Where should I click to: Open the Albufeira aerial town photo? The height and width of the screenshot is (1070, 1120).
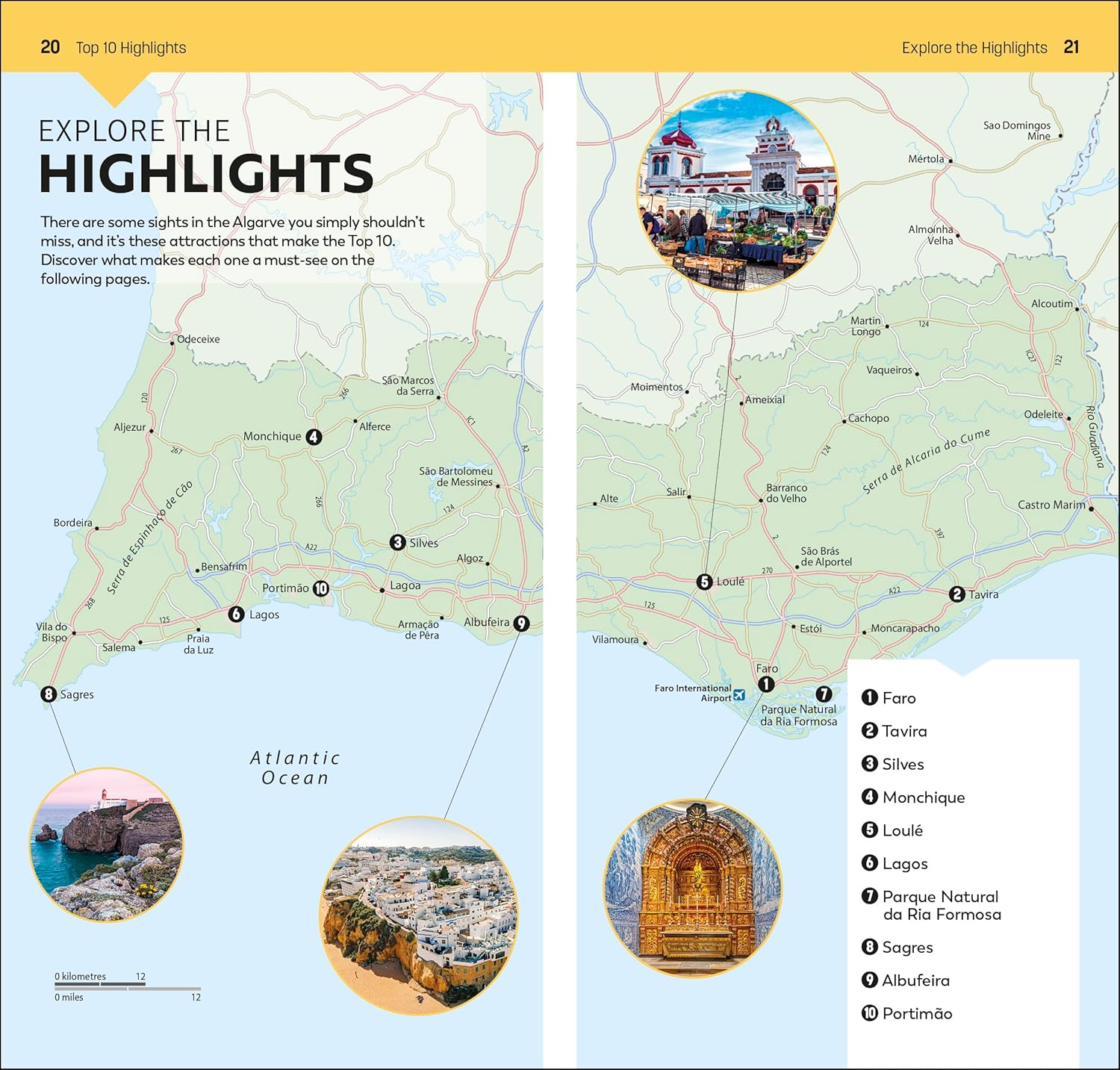point(418,915)
